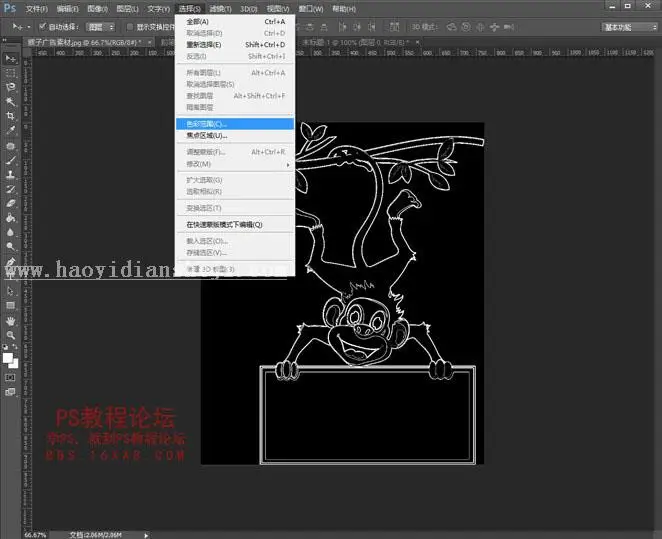Viewport: 662px width, 539px height.
Task: Open the 3D(D) menu
Action: (249, 8)
